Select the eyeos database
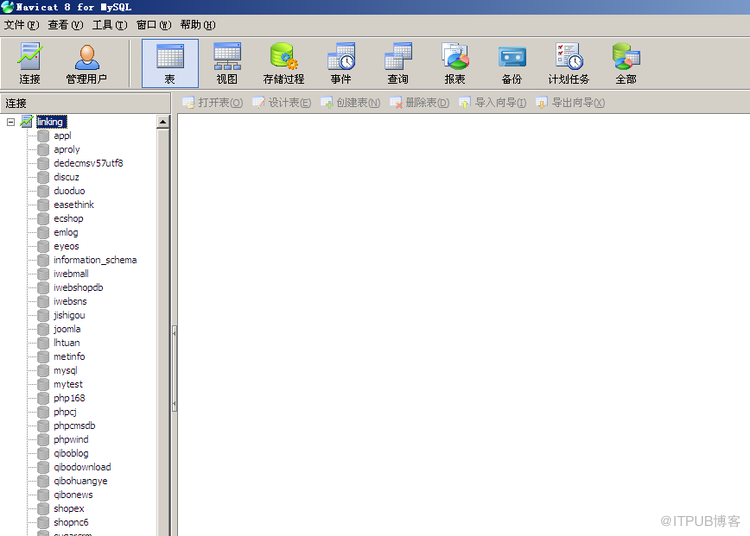 click(x=66, y=246)
